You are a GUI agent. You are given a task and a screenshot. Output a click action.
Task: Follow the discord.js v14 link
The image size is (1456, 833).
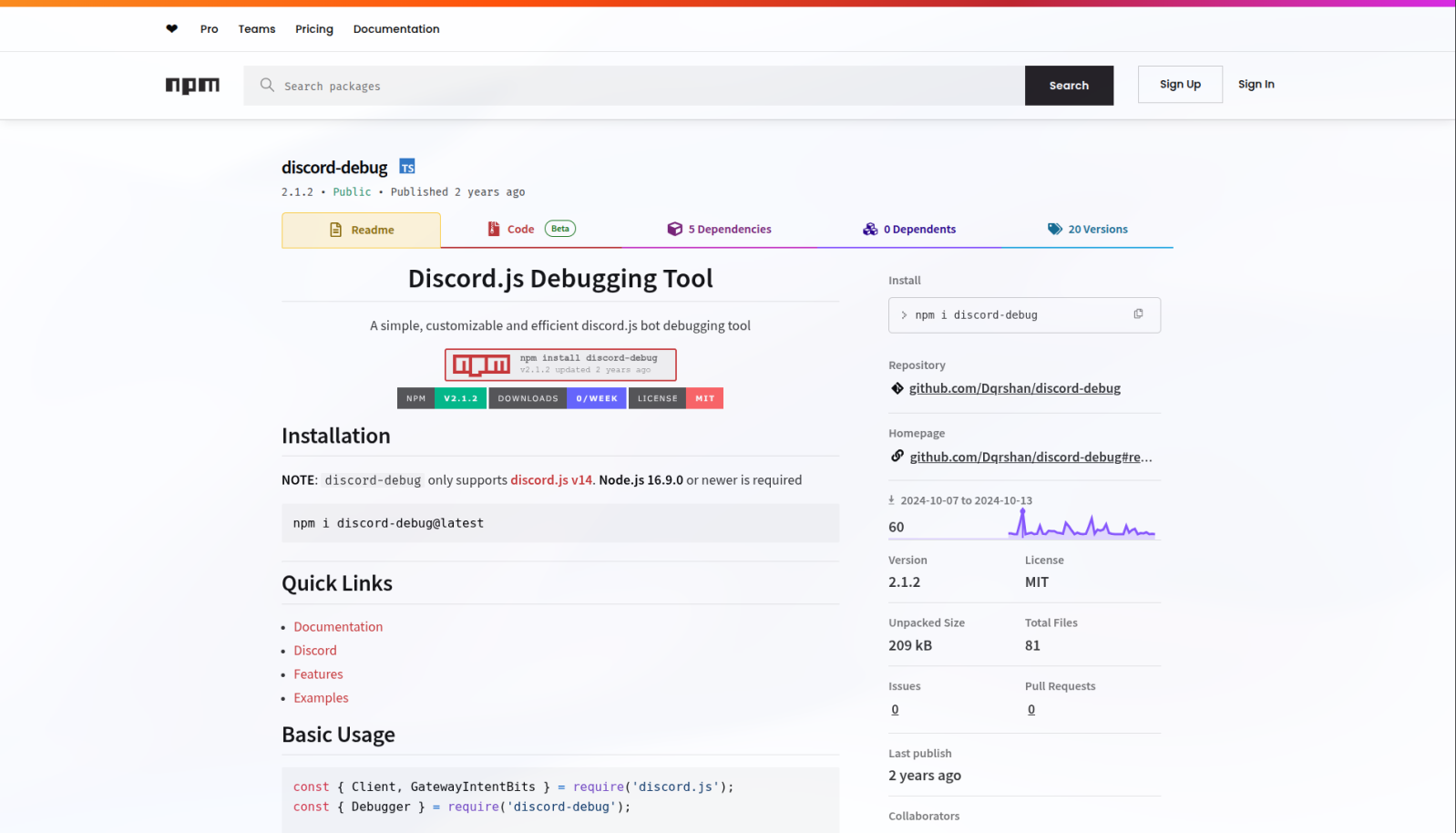click(x=551, y=479)
